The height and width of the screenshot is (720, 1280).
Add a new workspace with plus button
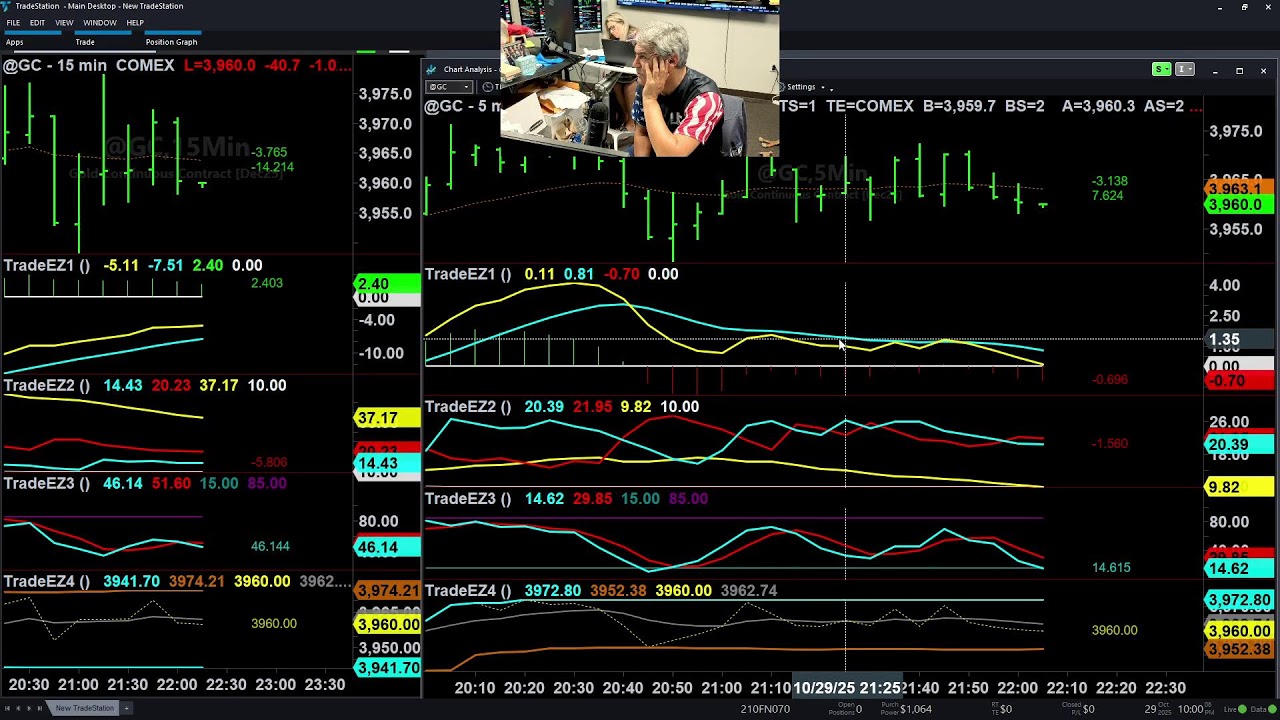pyautogui.click(x=126, y=708)
